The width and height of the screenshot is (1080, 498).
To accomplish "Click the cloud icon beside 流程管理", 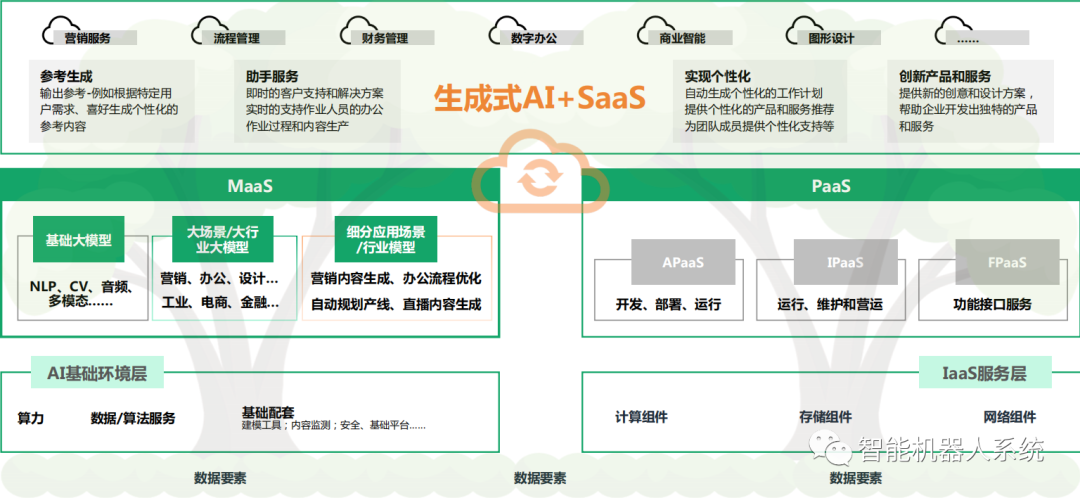I will (x=209, y=32).
